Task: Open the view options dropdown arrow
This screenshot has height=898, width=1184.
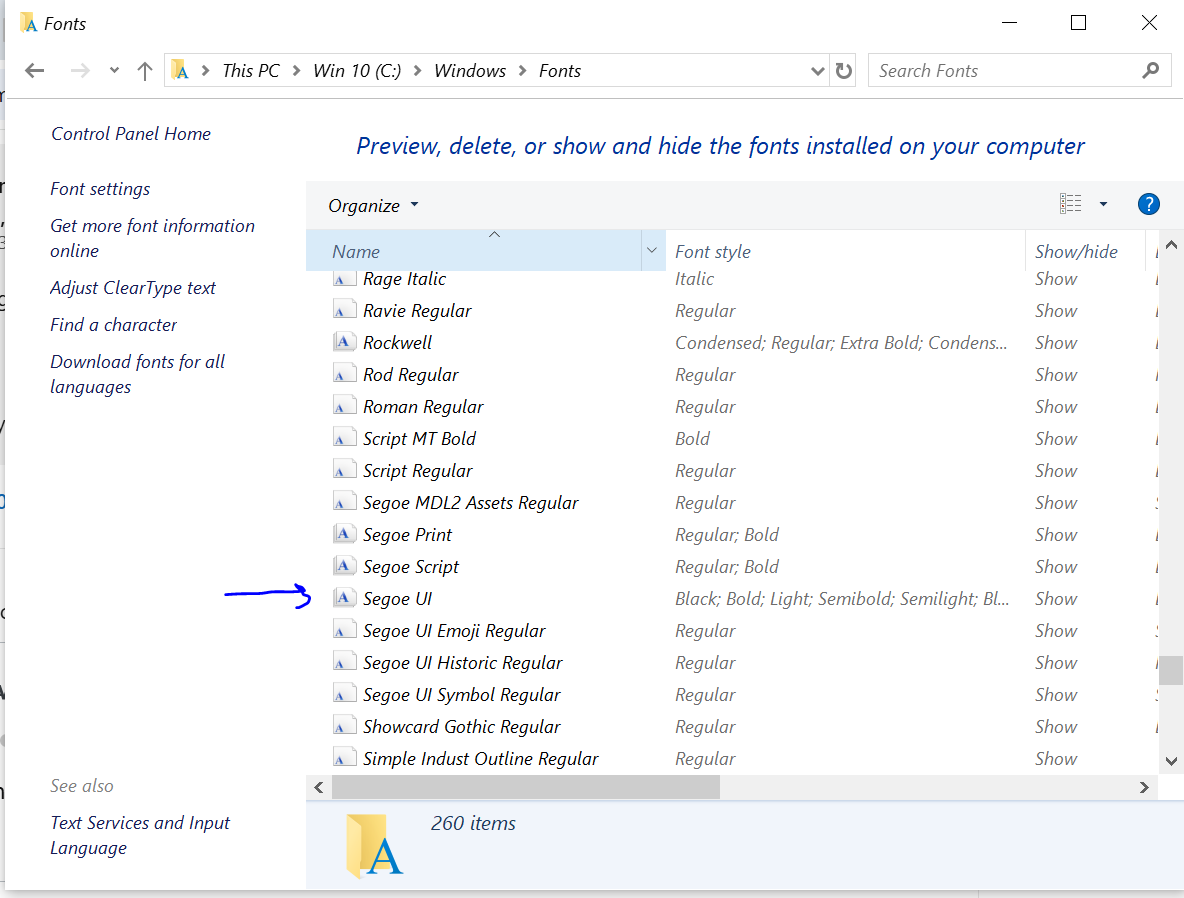Action: 1103,204
